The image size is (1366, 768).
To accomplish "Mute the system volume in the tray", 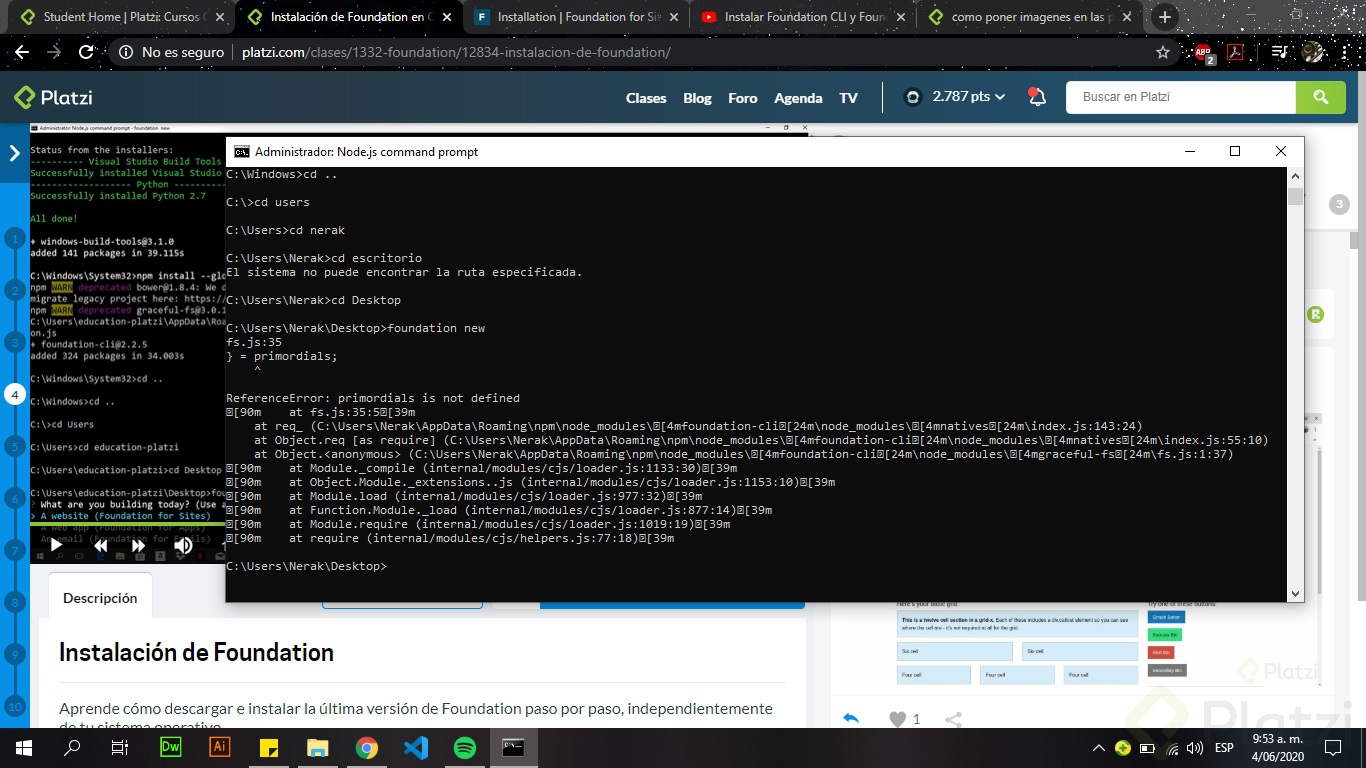I will pos(1194,748).
